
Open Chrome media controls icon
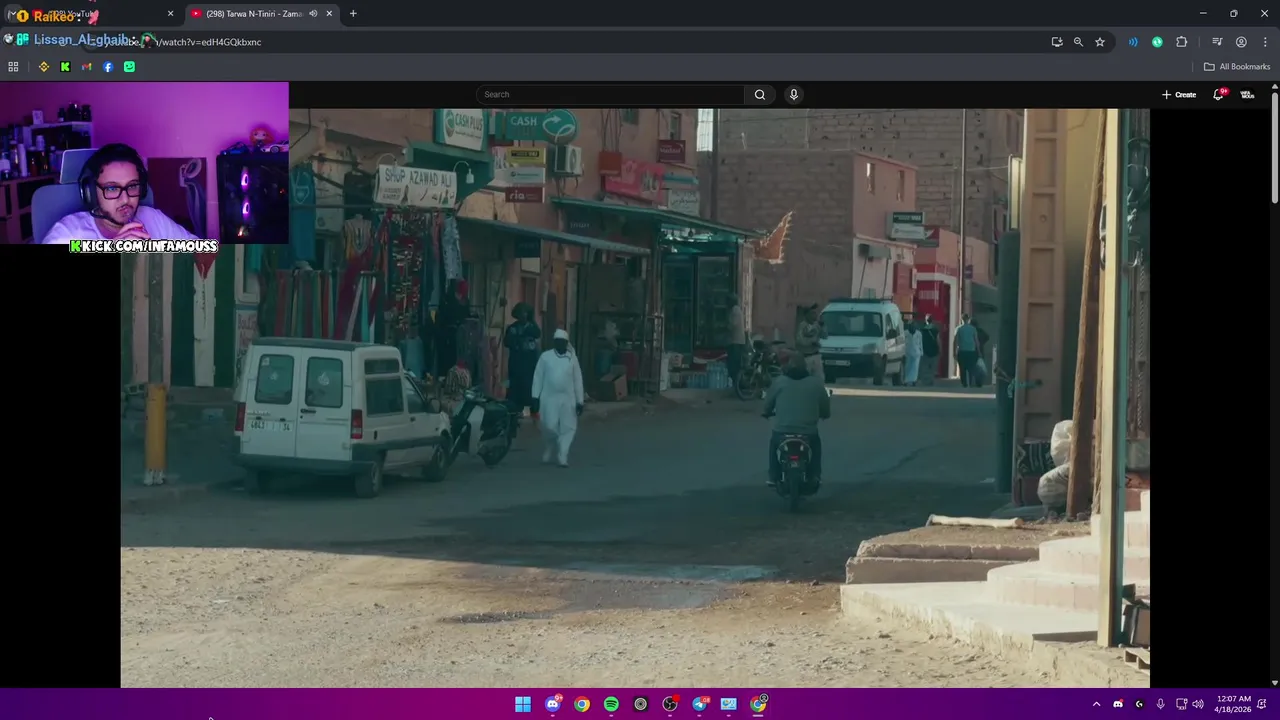pos(1217,42)
